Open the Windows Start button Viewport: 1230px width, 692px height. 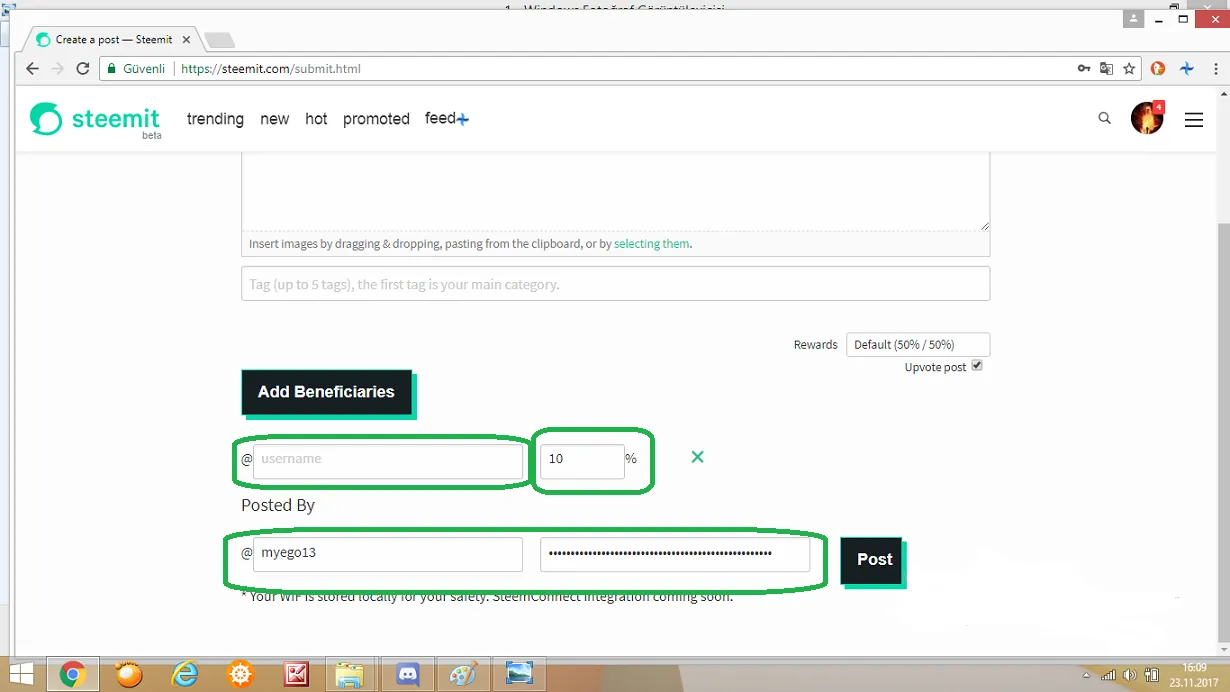click(21, 675)
